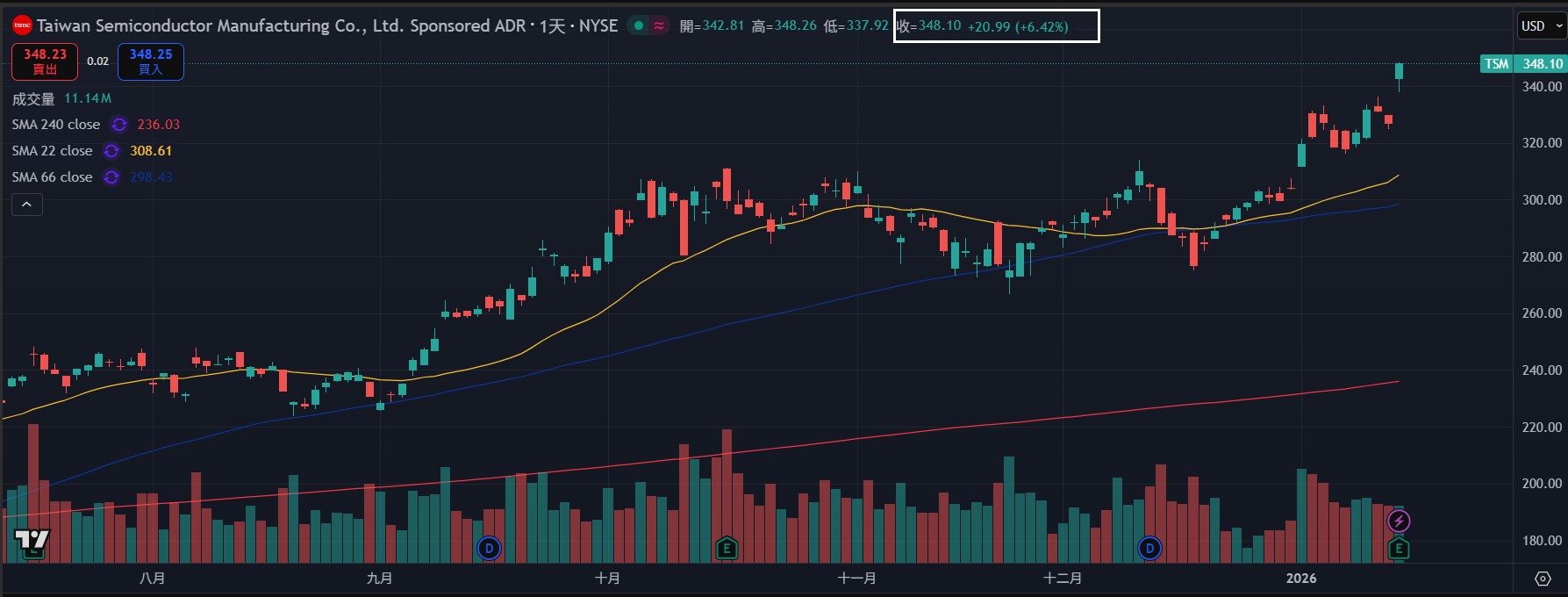Open chart settings gear on axis corner
Image resolution: width=1568 pixels, height=597 pixels.
(1543, 578)
